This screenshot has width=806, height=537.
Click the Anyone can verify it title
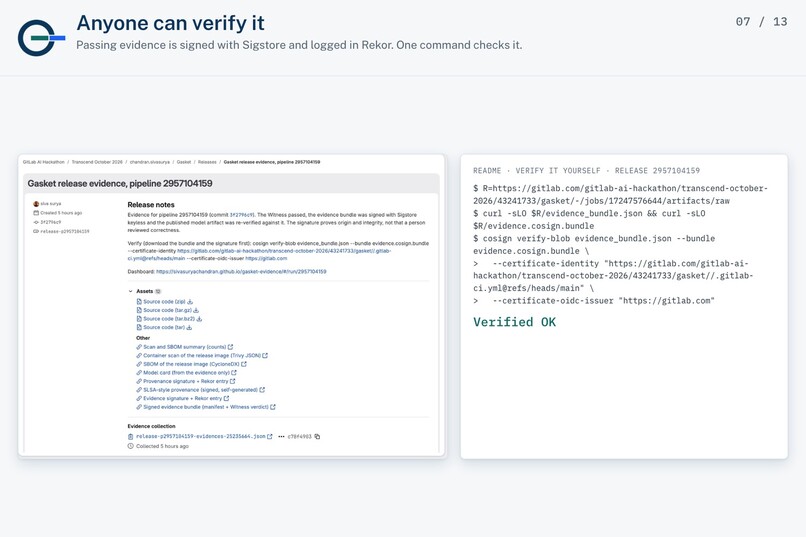click(170, 23)
